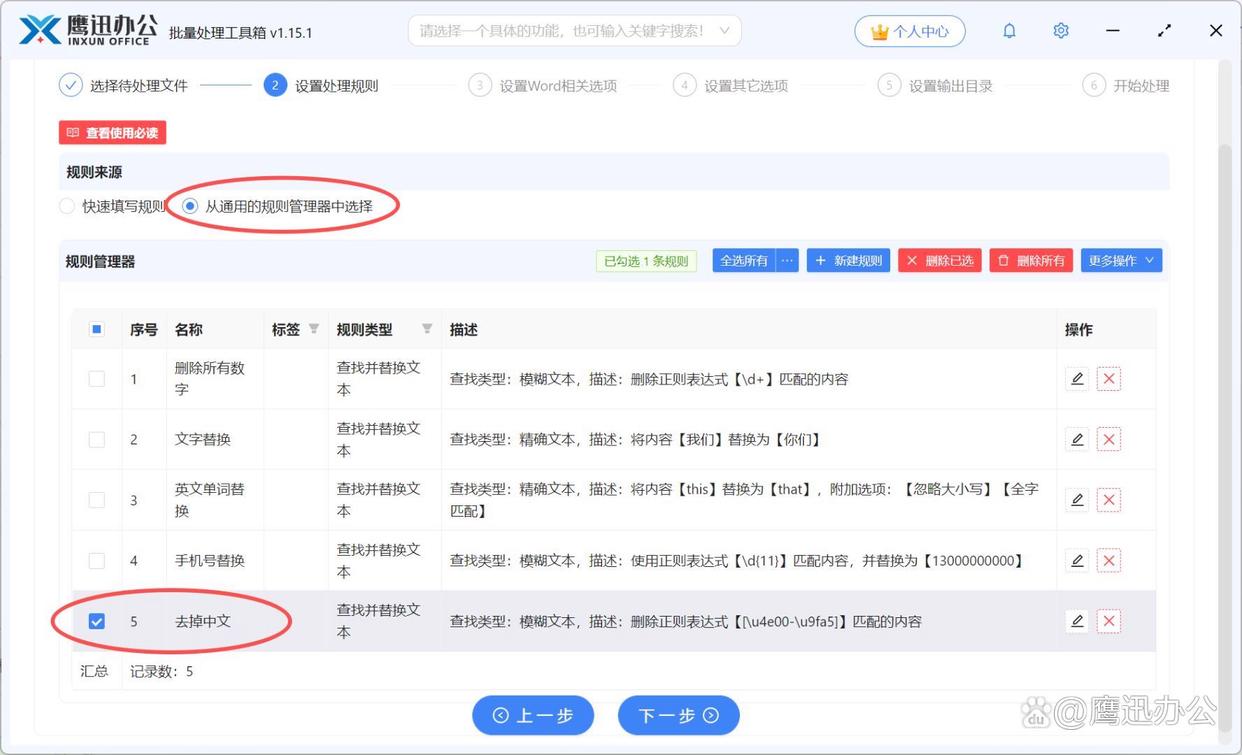Viewport: 1242px width, 755px height.
Task: Click the 记录数：5 summary text
Action: [162, 671]
